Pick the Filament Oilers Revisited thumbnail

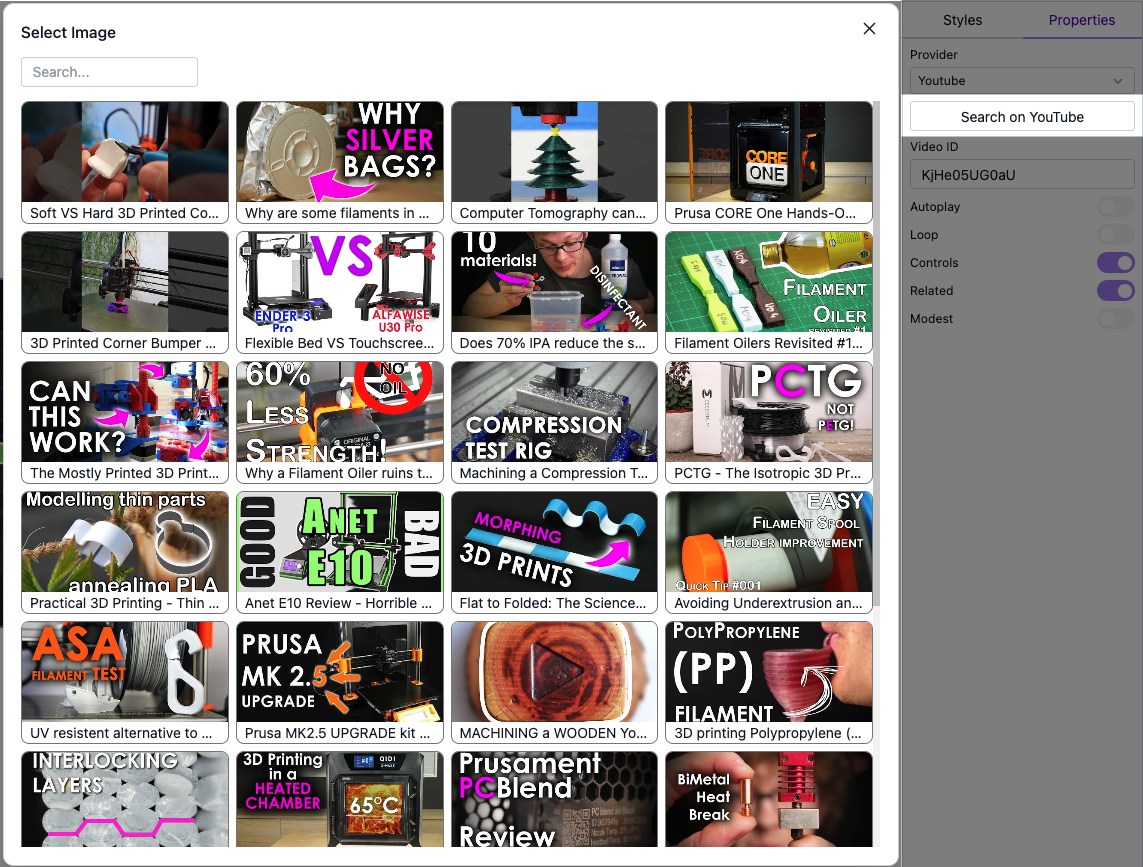point(768,282)
